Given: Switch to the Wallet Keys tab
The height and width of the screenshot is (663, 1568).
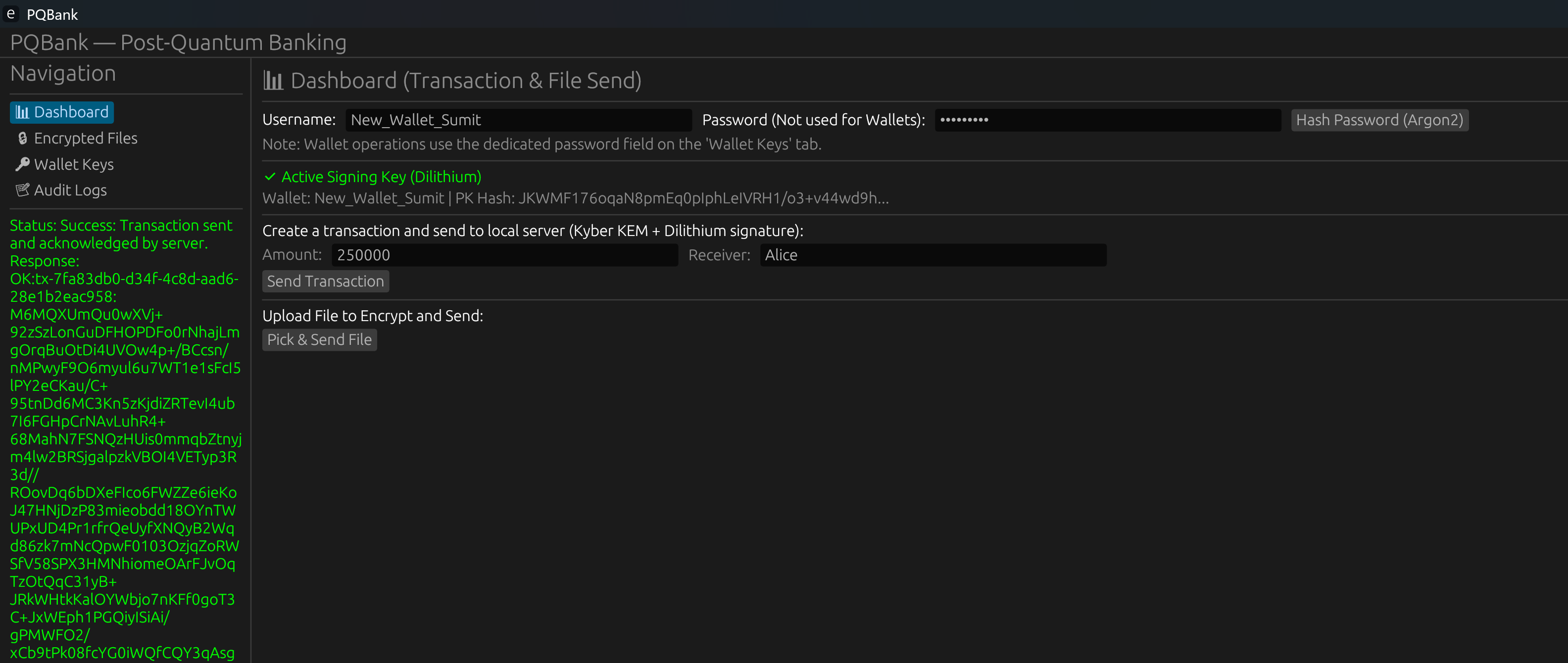Looking at the screenshot, I should pos(74,165).
